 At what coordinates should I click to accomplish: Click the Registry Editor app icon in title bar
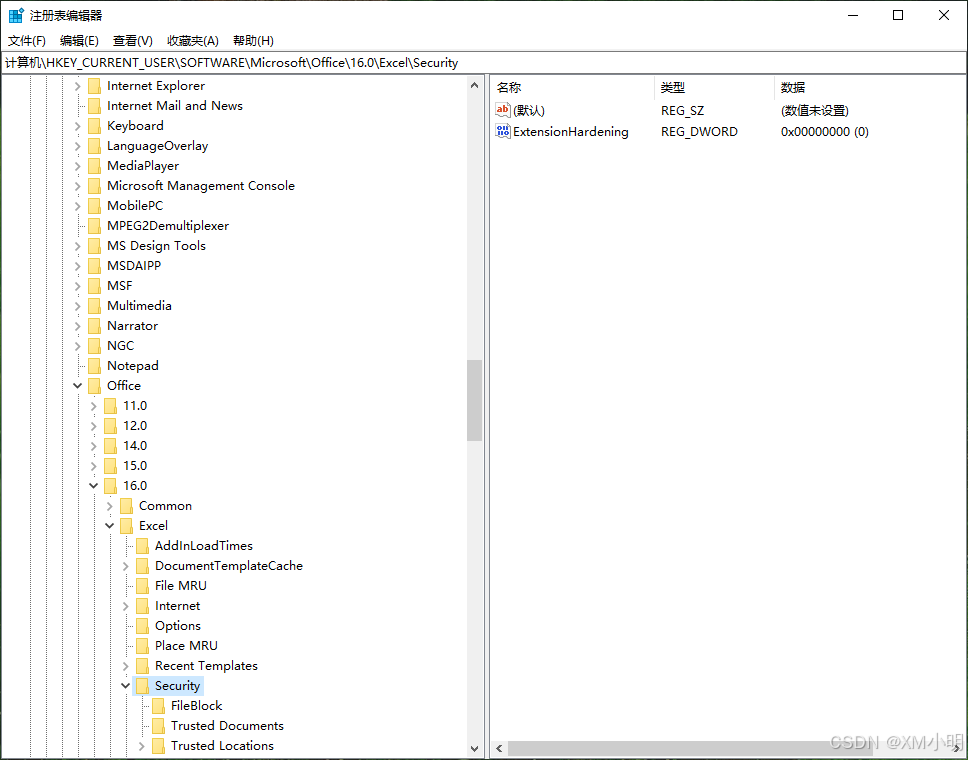pos(16,15)
